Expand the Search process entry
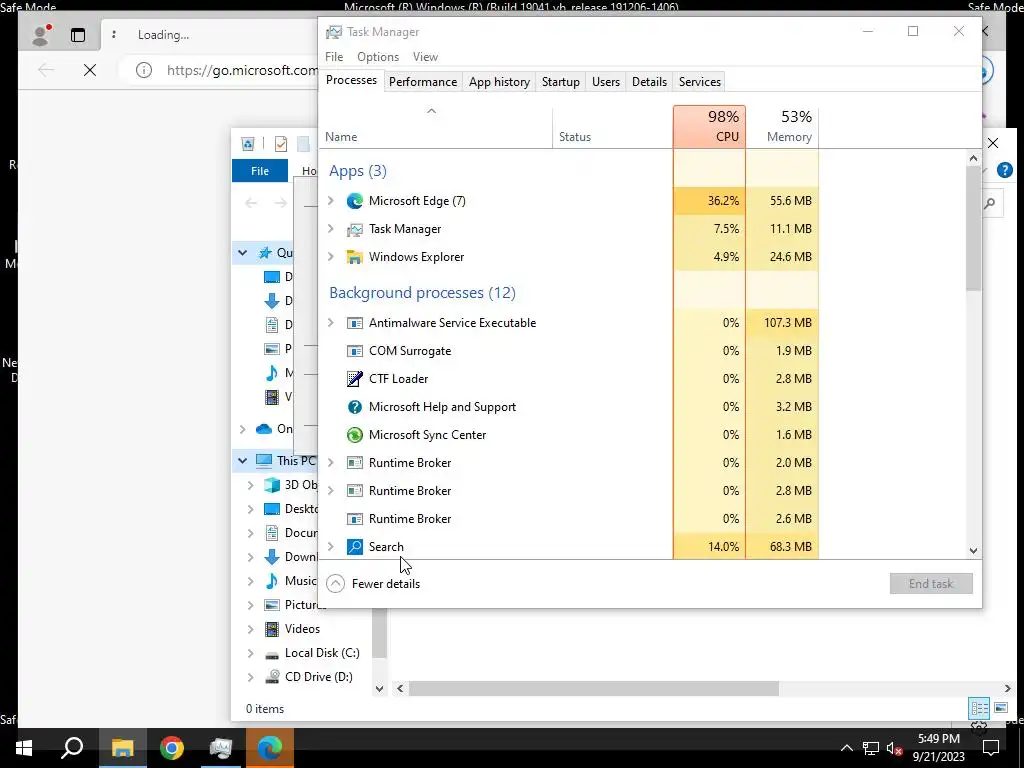The width and height of the screenshot is (1024, 768). (x=330, y=547)
